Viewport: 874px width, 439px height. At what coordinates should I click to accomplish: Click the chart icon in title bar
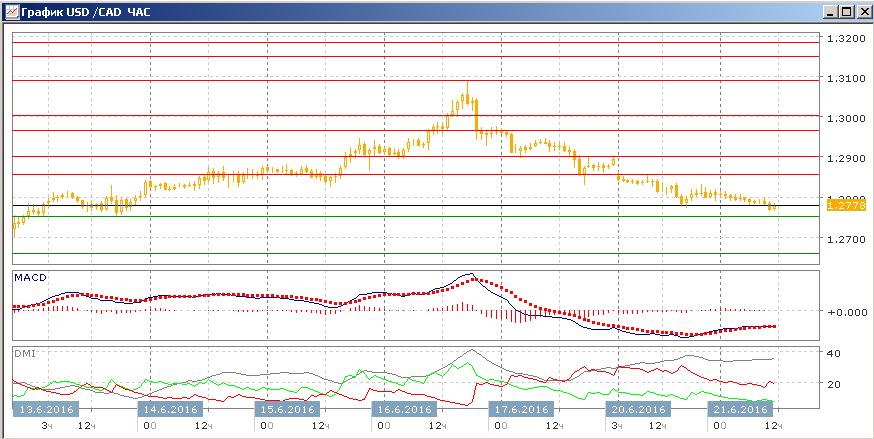click(x=12, y=11)
